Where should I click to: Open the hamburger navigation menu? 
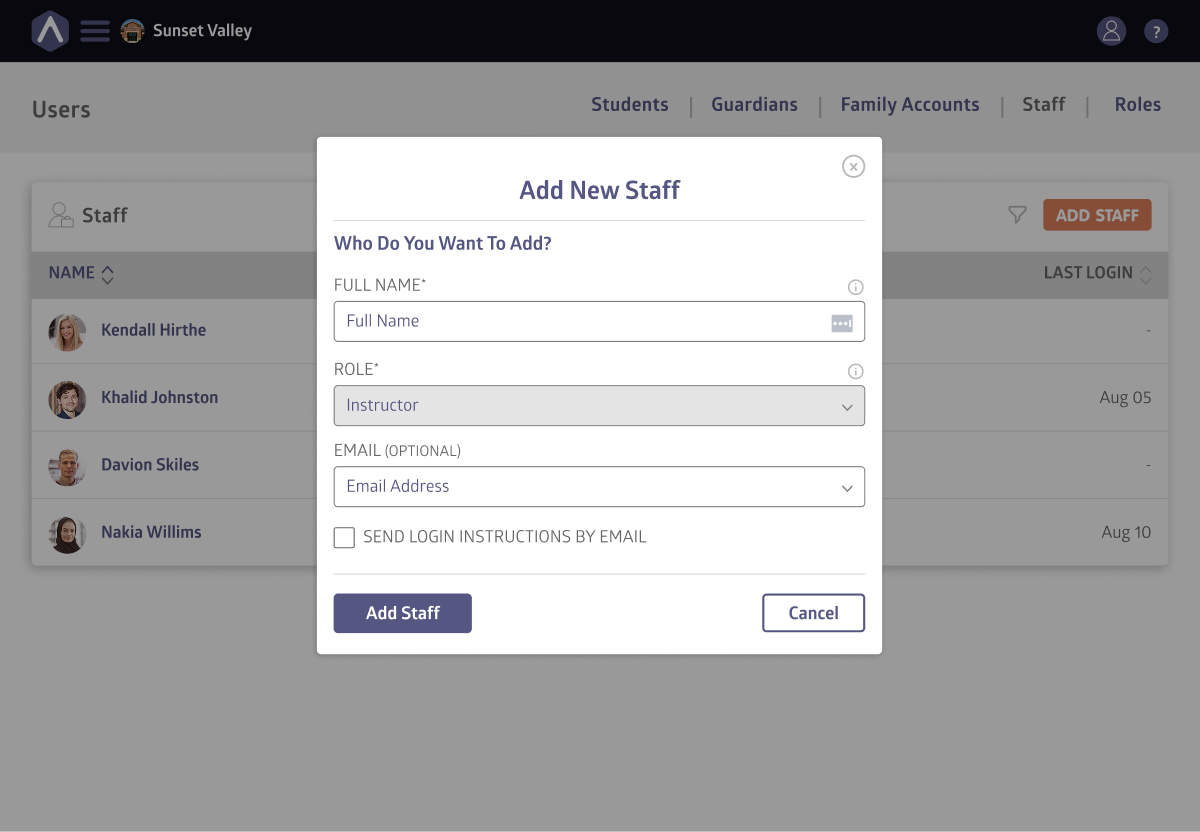pyautogui.click(x=95, y=31)
